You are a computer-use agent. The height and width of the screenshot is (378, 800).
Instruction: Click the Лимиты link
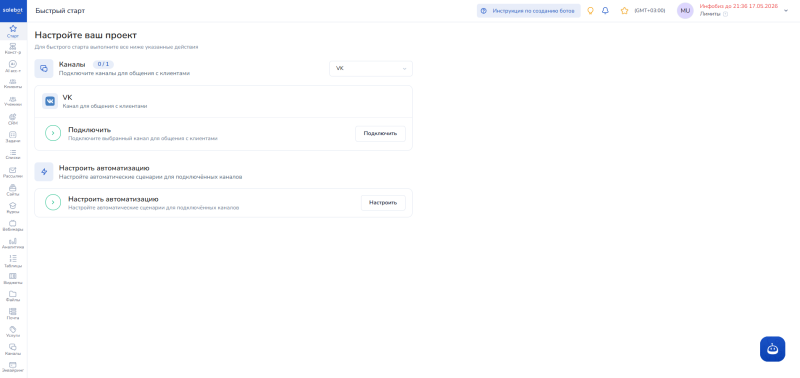[710, 14]
